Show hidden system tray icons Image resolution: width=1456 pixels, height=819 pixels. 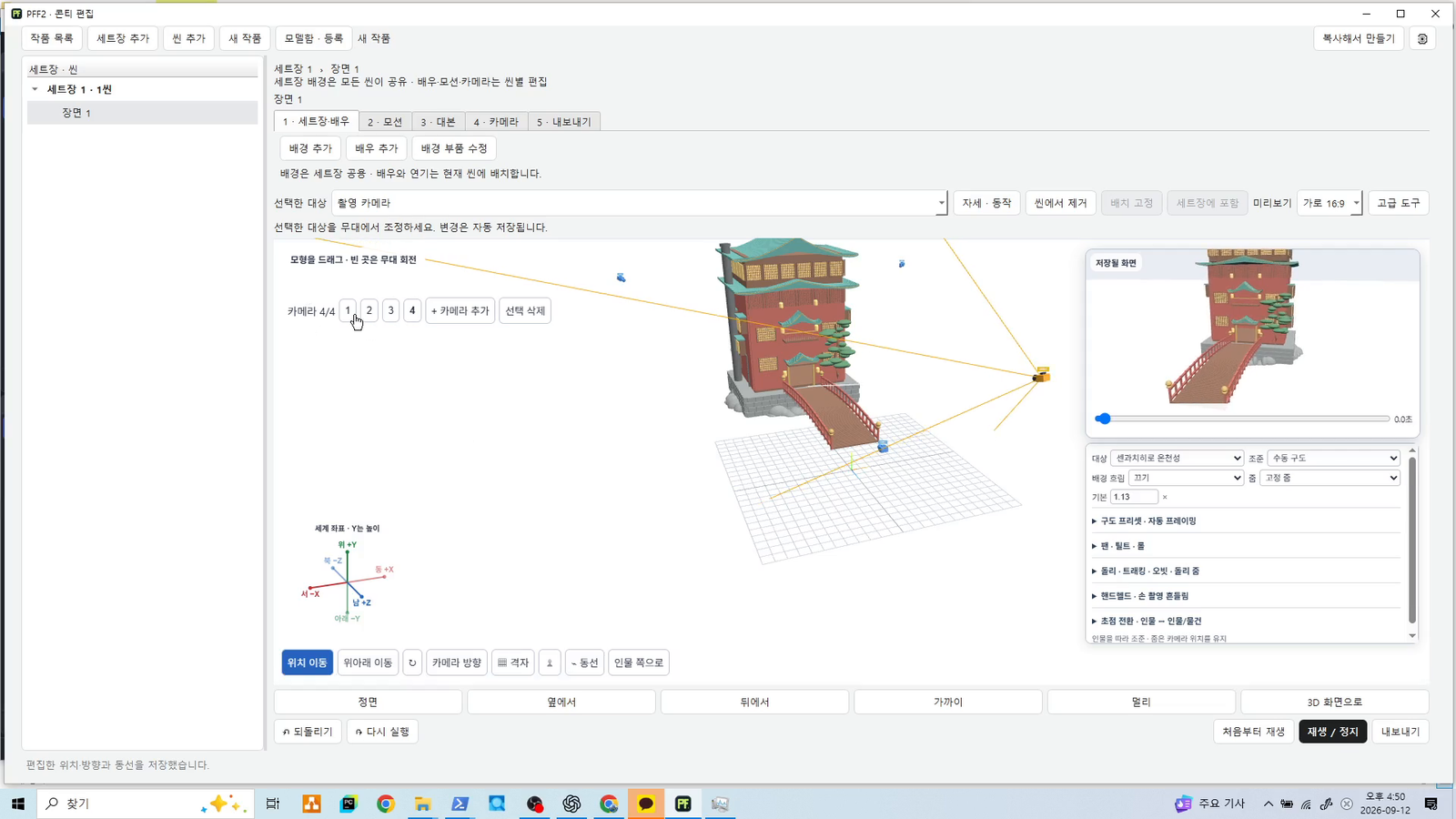click(x=1268, y=804)
